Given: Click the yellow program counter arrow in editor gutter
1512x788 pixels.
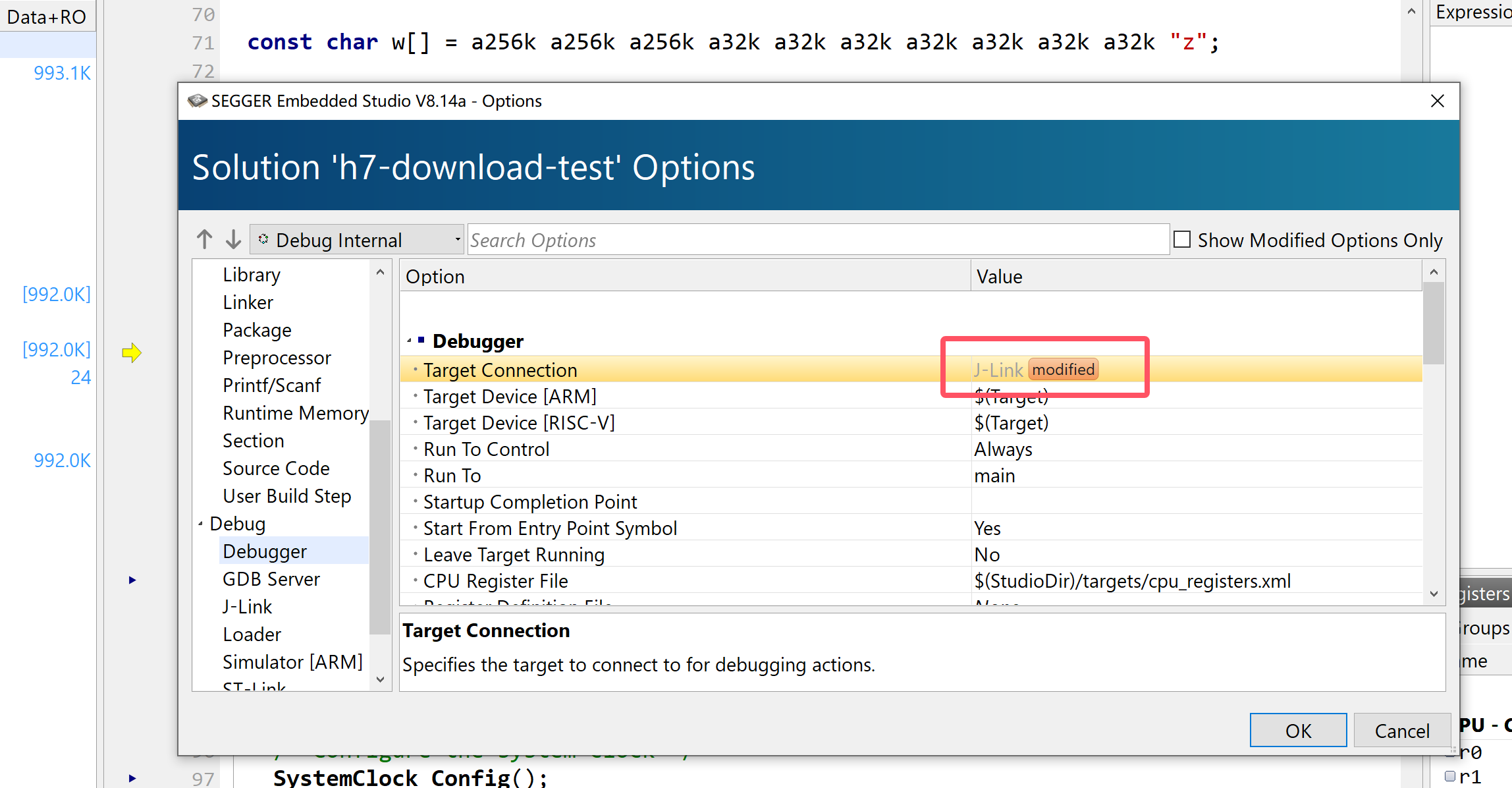Looking at the screenshot, I should point(132,352).
